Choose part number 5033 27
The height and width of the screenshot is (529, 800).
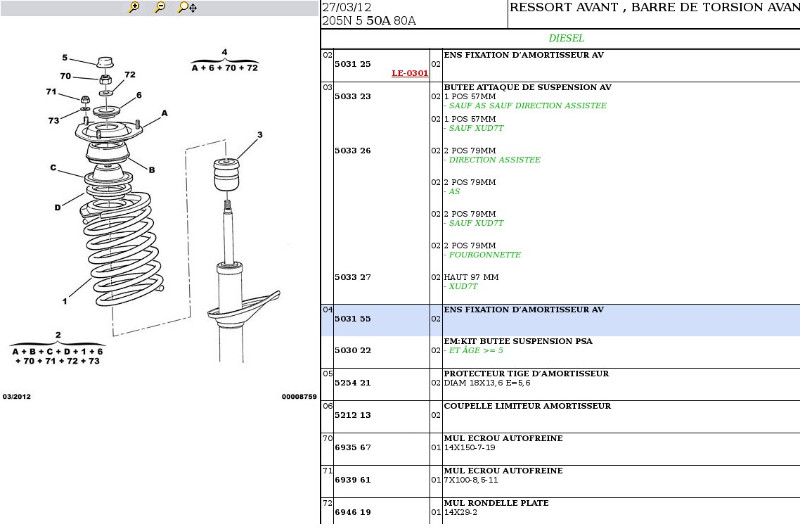click(352, 277)
